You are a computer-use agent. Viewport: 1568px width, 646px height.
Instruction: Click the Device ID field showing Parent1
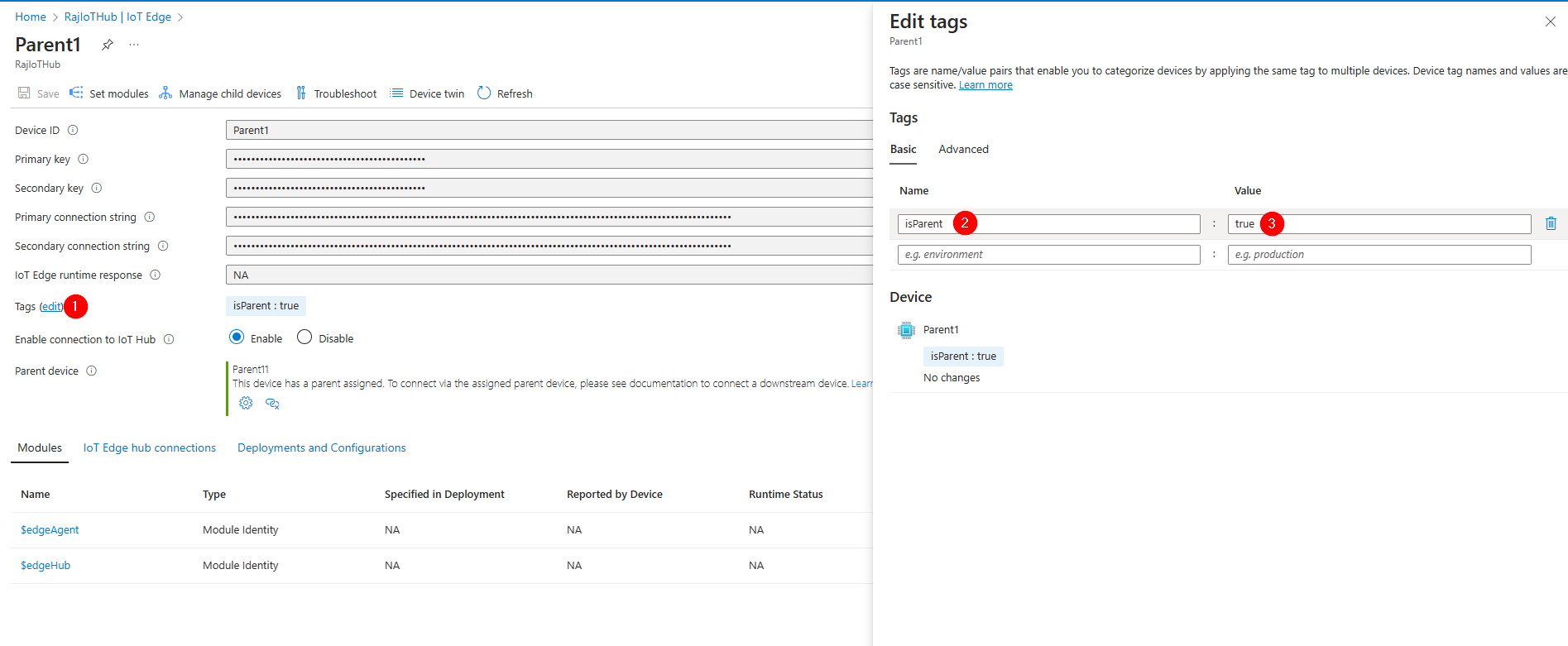coord(549,130)
